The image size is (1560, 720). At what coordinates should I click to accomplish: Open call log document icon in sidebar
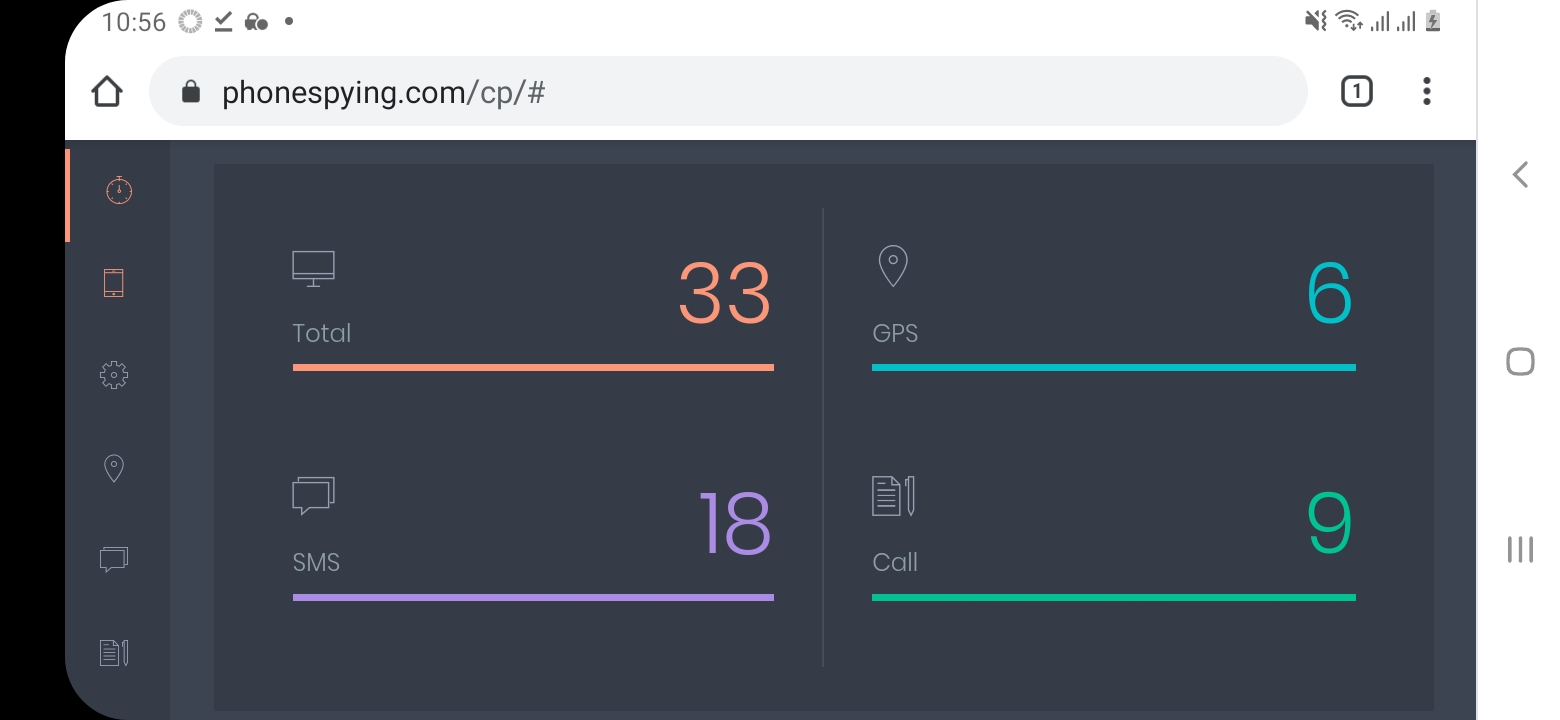tap(114, 652)
